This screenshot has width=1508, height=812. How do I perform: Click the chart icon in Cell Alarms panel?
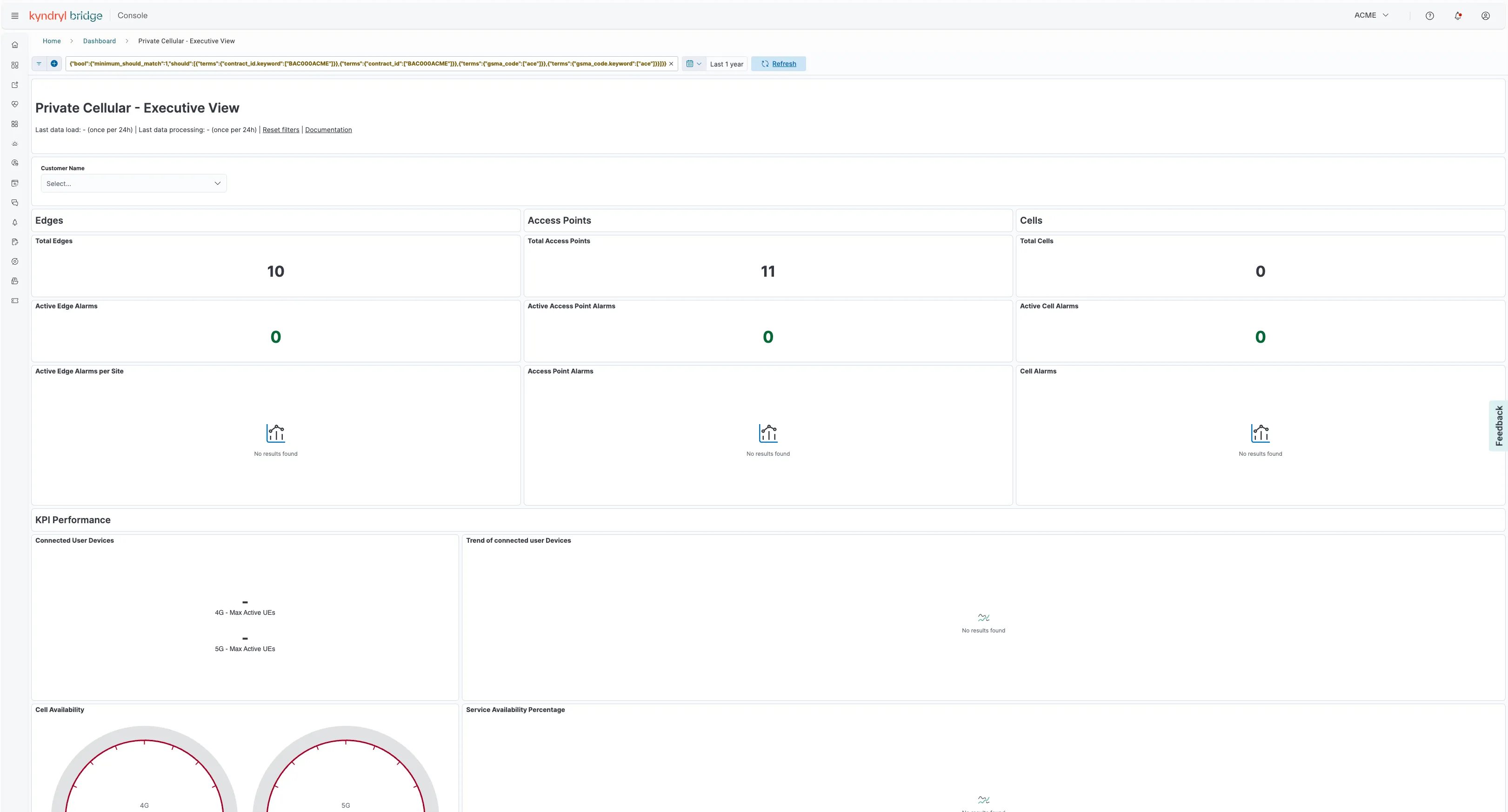point(1261,433)
